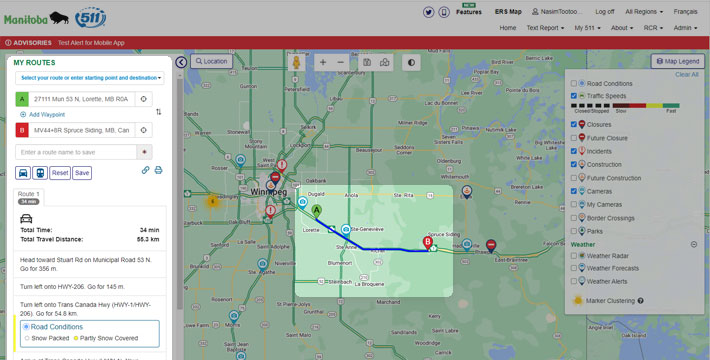710x360 pixels.
Task: Click the route name save marker icon
Action: click(144, 152)
